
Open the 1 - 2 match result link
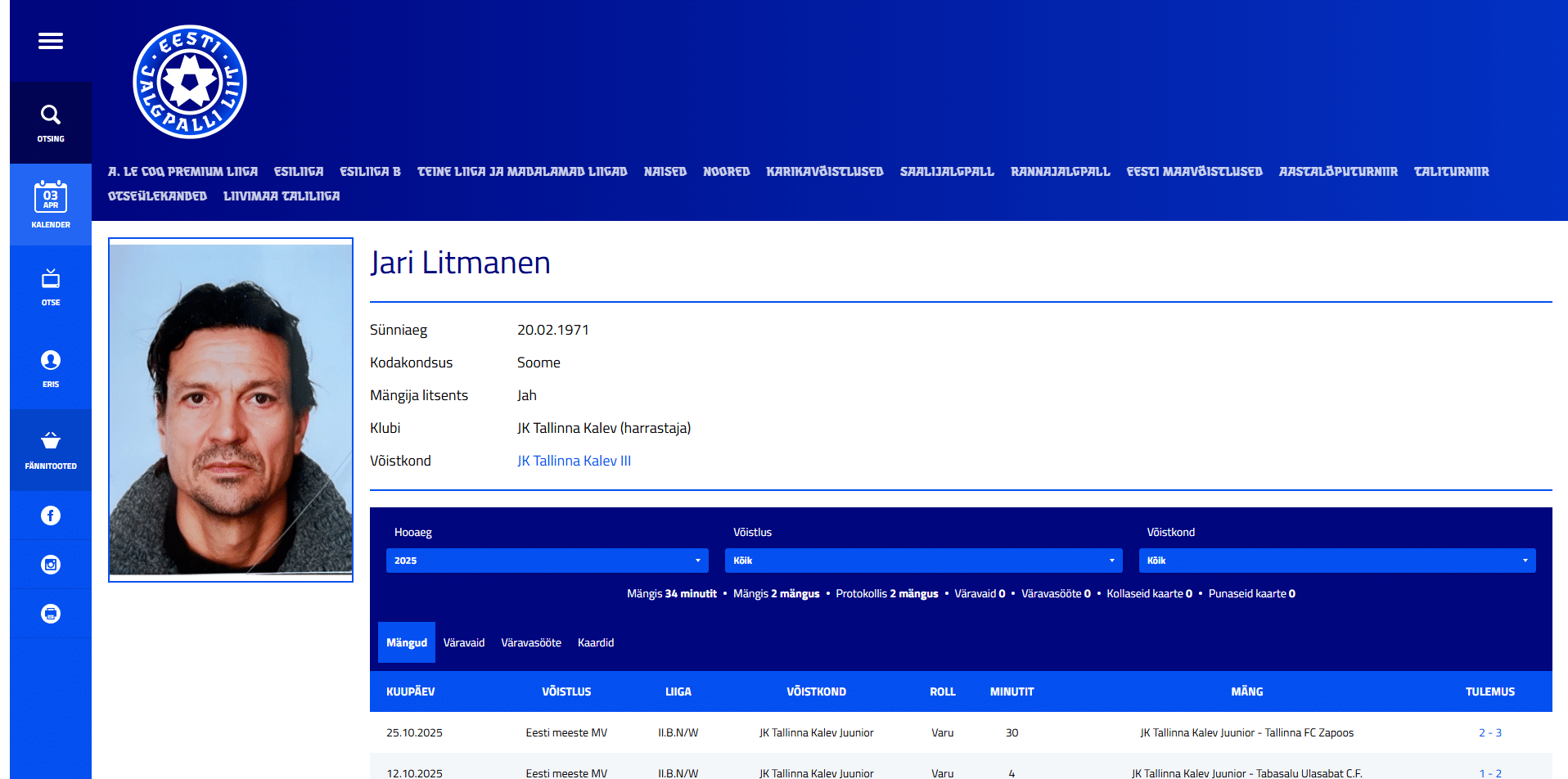pos(1490,773)
